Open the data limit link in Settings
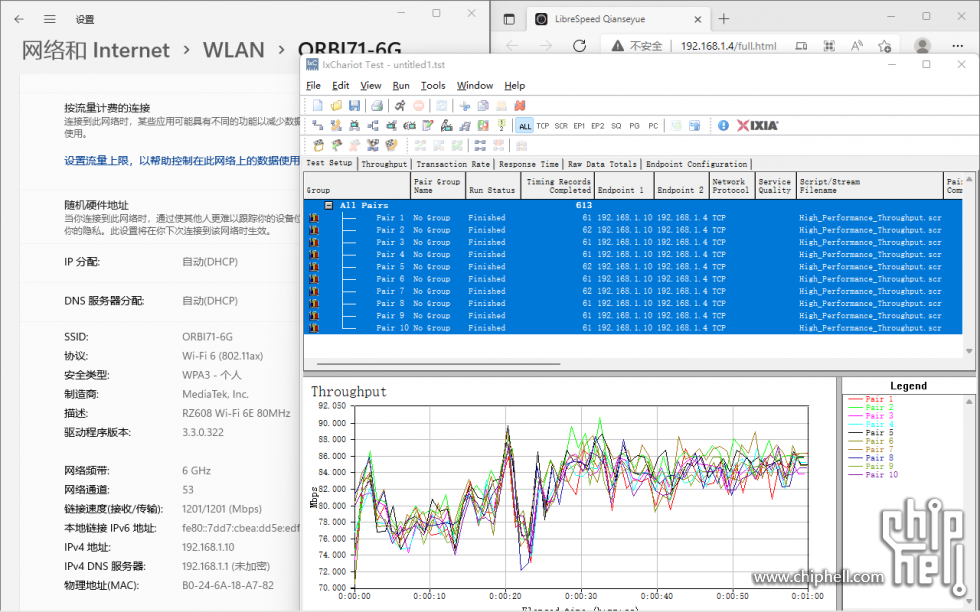This screenshot has width=980, height=612. click(182, 161)
